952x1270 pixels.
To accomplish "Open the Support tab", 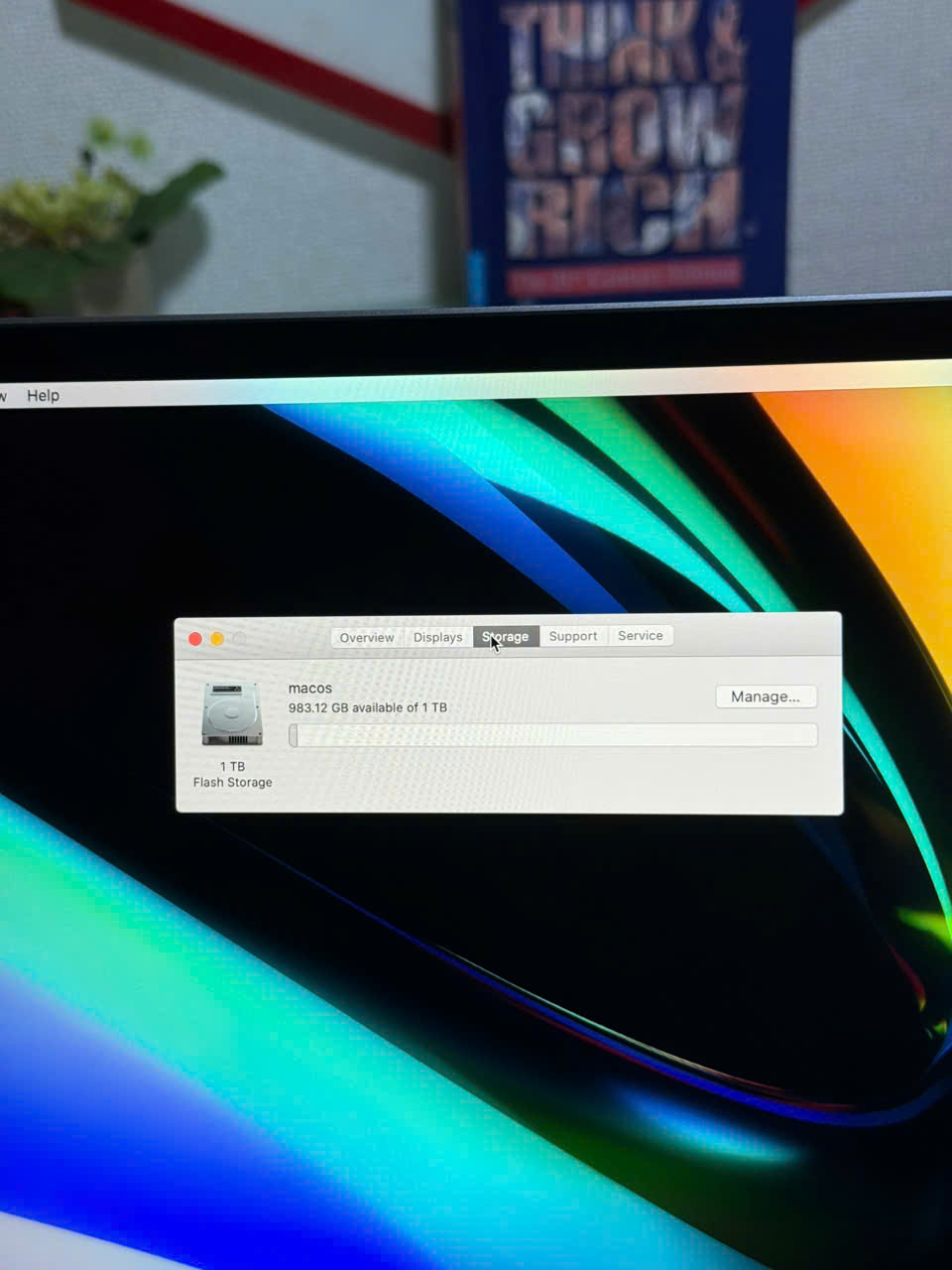I will (573, 636).
